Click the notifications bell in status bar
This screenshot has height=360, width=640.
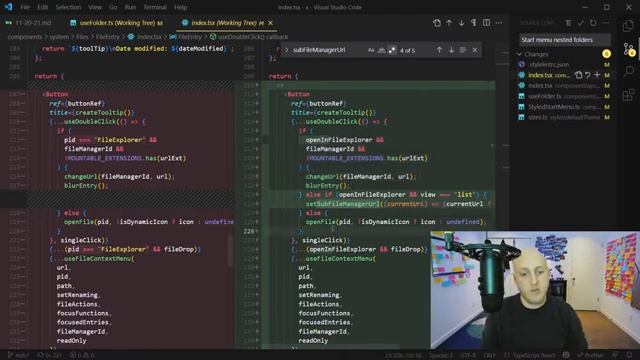click(x=629, y=356)
